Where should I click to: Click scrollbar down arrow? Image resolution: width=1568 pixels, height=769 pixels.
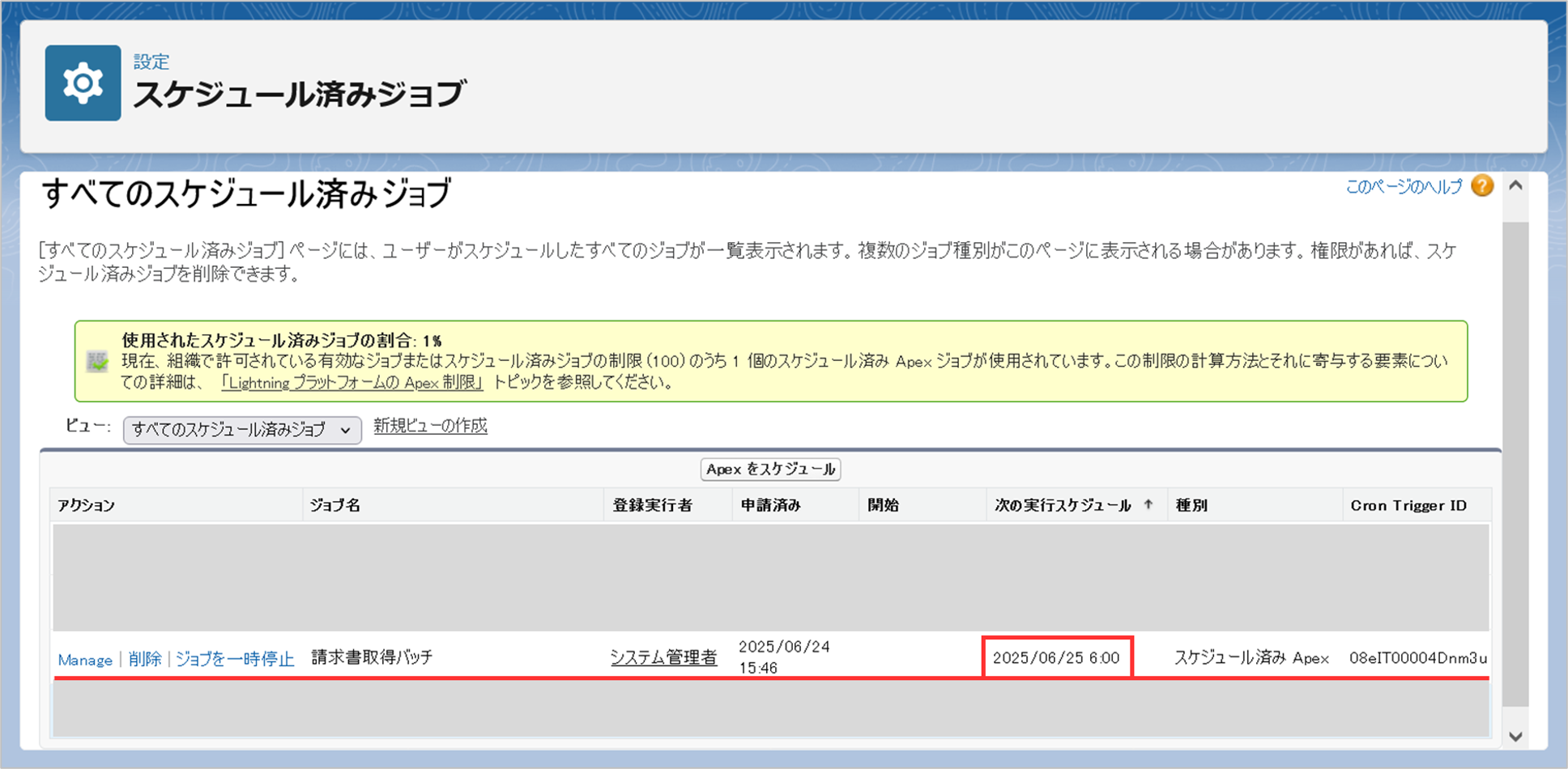click(x=1515, y=736)
